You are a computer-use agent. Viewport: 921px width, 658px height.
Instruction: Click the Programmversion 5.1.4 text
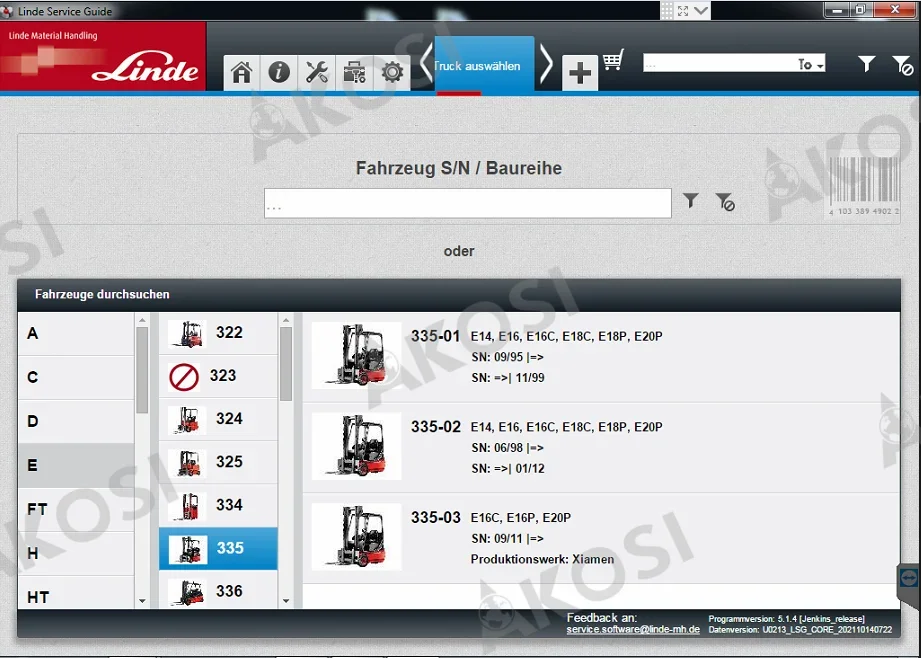pos(786,619)
